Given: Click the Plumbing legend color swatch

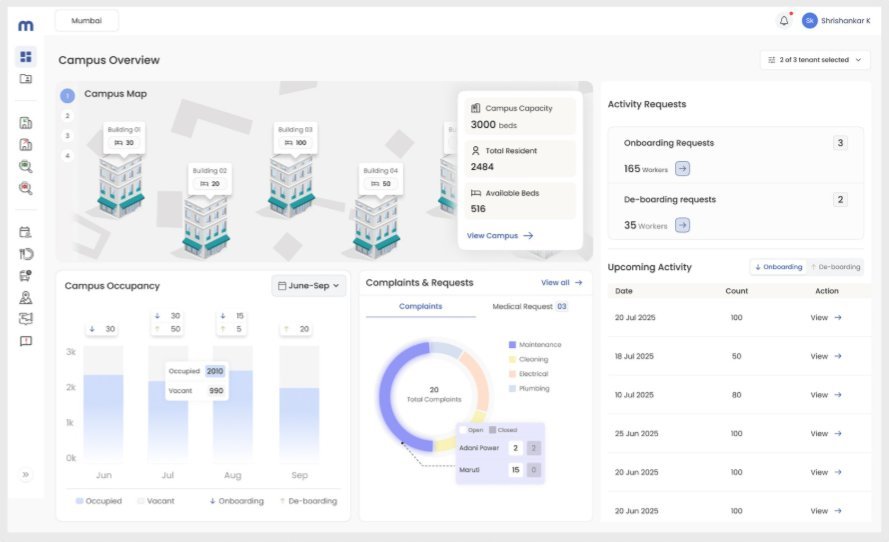Looking at the screenshot, I should pyautogui.click(x=512, y=388).
